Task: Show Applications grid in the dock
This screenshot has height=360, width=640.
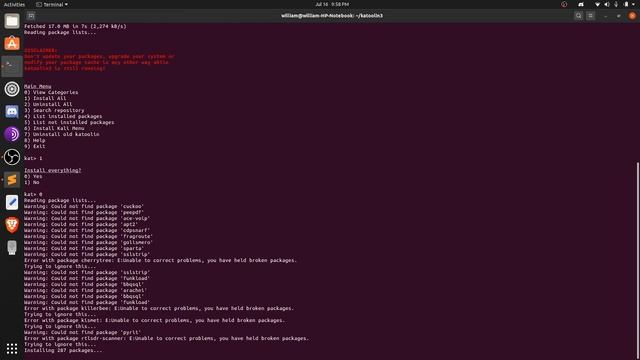Action: click(x=12, y=348)
